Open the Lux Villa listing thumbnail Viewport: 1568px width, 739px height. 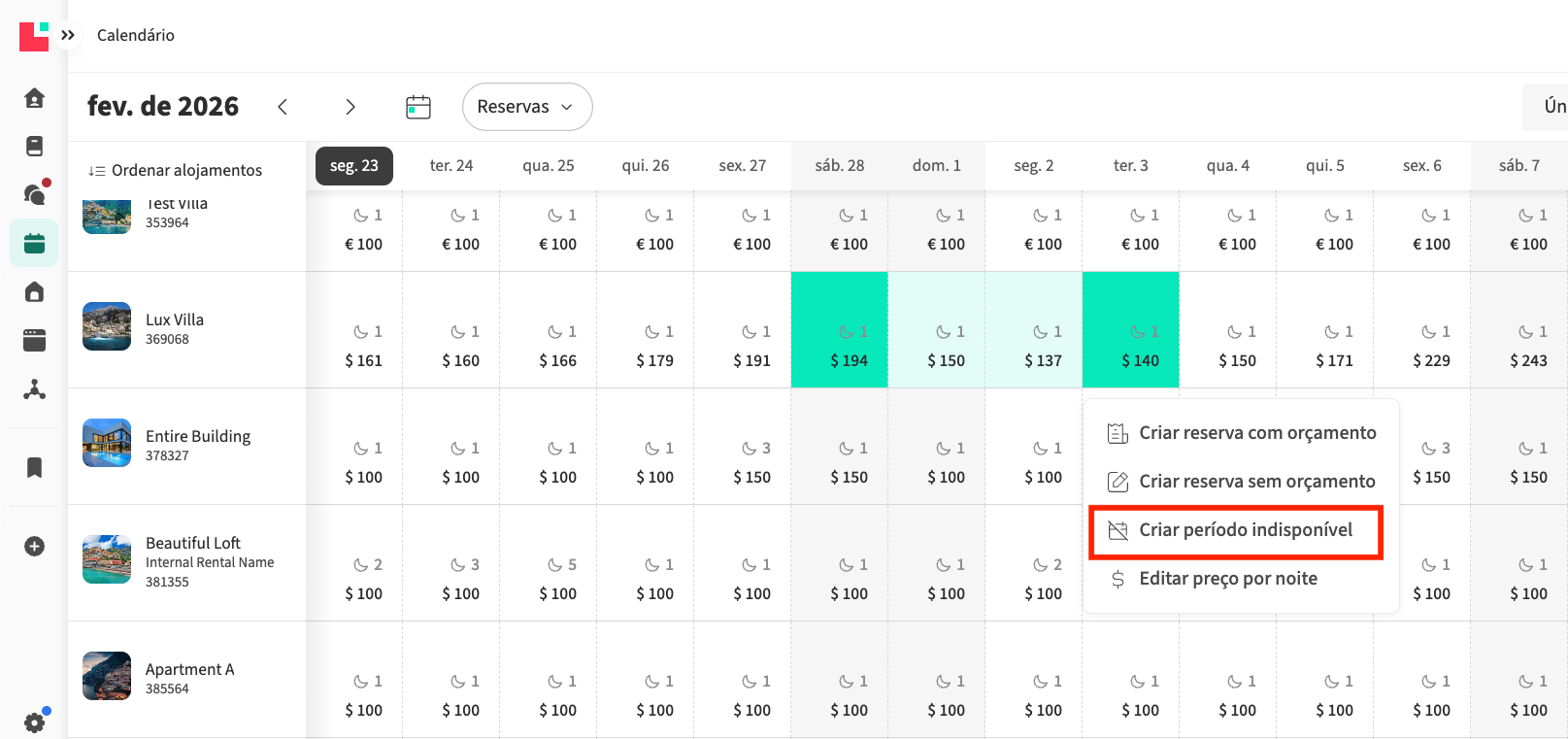107,326
